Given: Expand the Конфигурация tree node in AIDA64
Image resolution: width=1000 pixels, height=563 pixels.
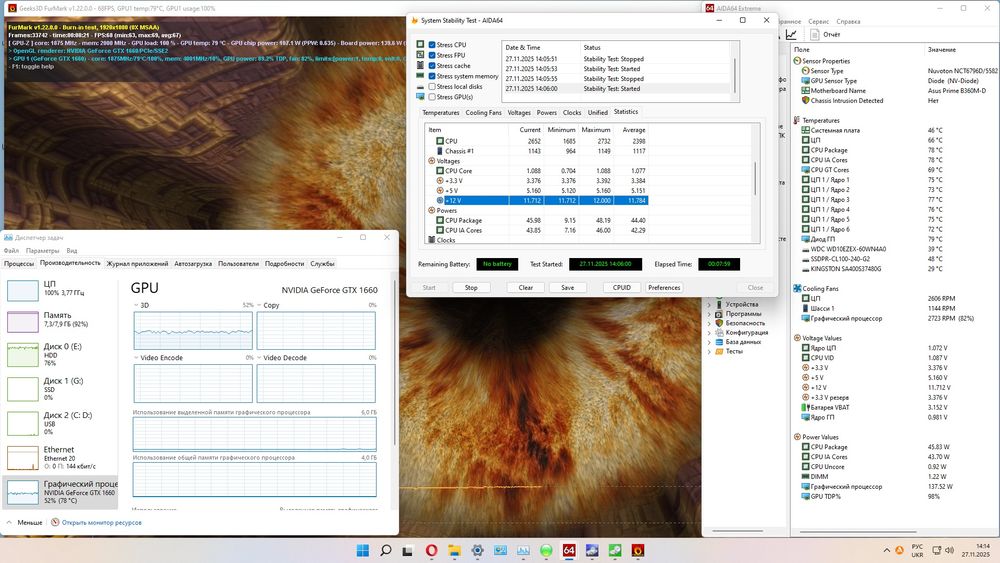Looking at the screenshot, I should pyautogui.click(x=709, y=333).
